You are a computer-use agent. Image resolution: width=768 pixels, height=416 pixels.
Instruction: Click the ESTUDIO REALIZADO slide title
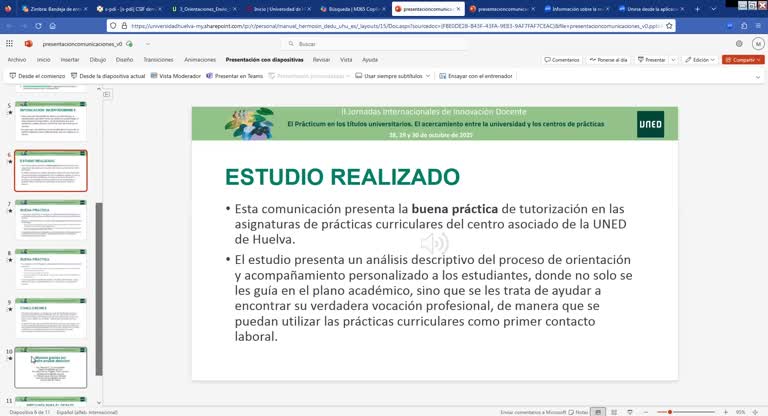[x=342, y=177]
